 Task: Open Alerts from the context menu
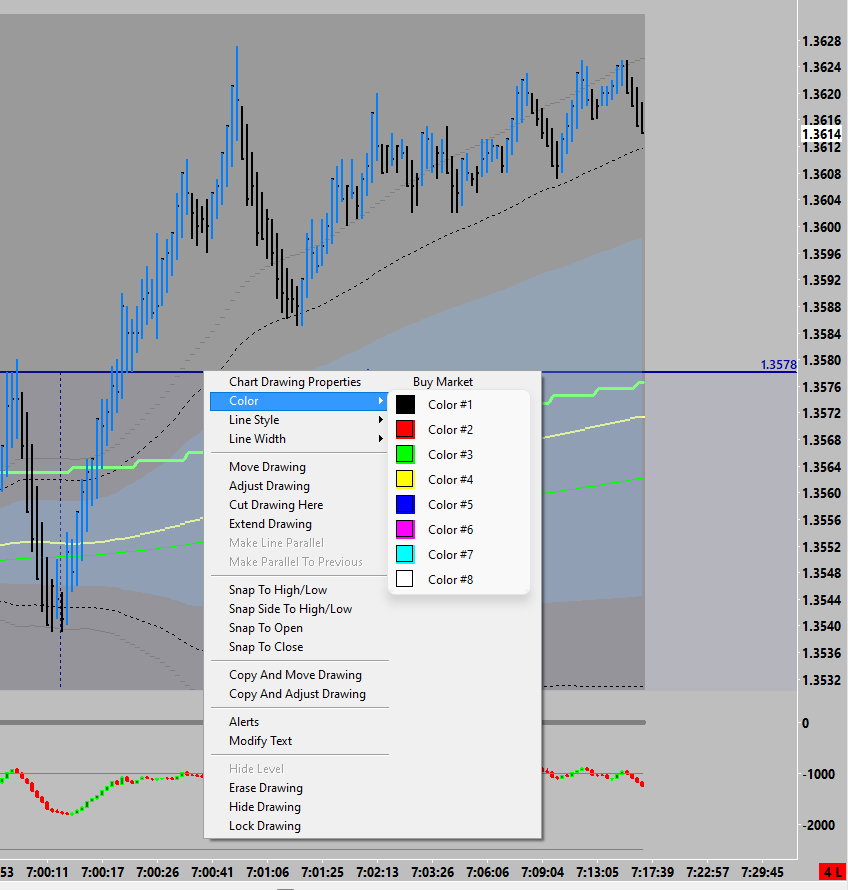coord(244,722)
